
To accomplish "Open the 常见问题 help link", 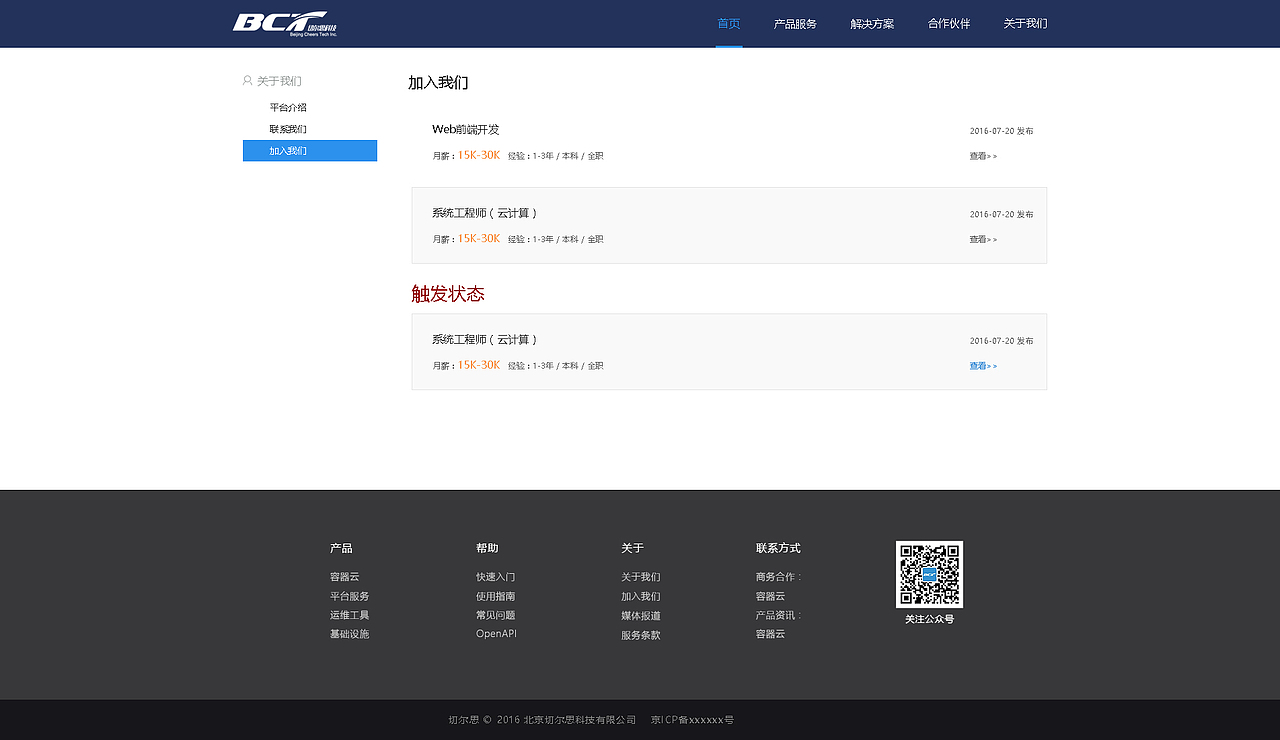I will 495,614.
